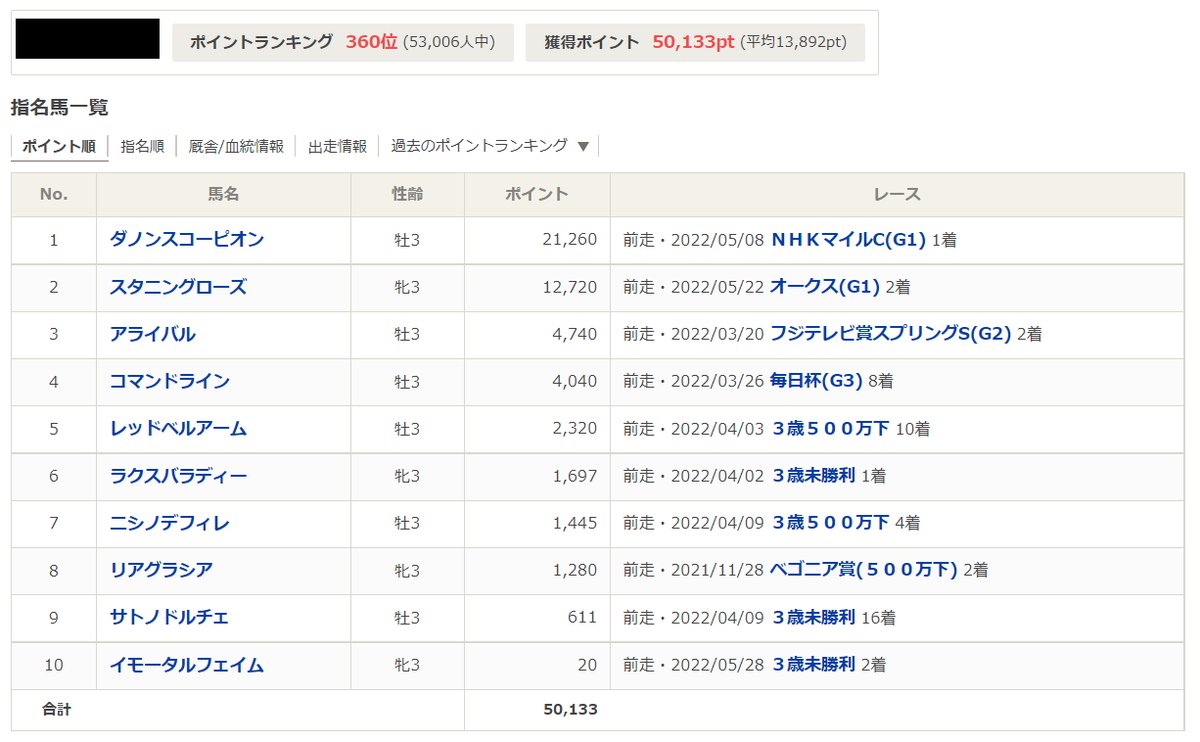1200x742 pixels.
Task: Click the points value 4,740
Action: coord(574,334)
